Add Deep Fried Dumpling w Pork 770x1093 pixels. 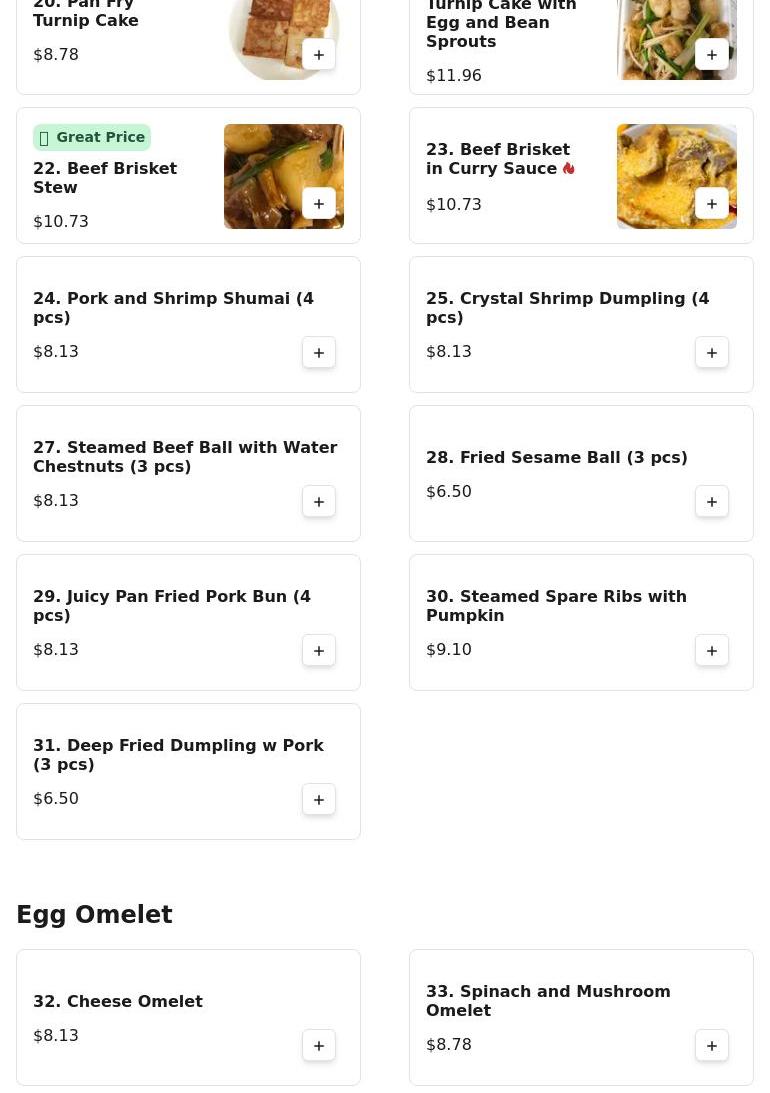pyautogui.click(x=319, y=800)
